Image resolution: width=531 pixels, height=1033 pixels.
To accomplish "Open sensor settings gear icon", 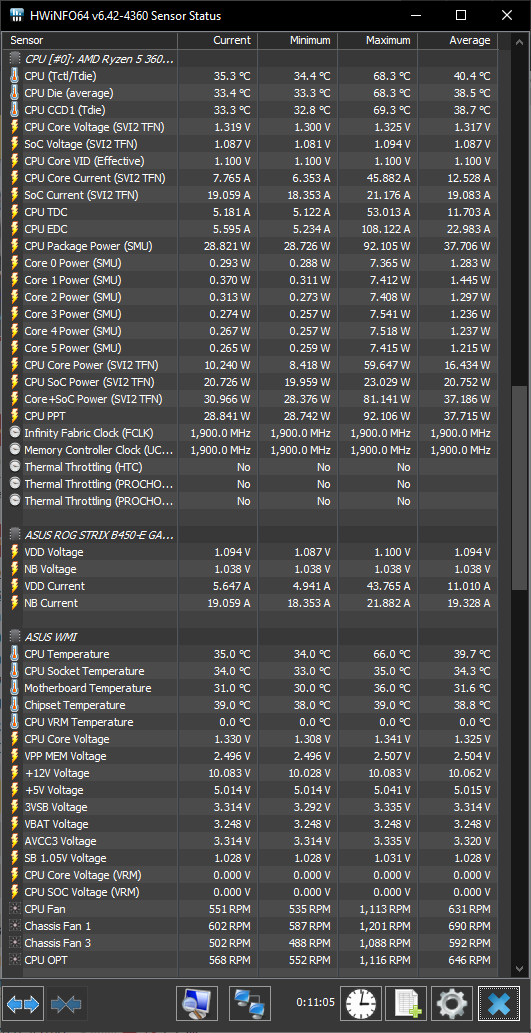I will click(x=452, y=1004).
